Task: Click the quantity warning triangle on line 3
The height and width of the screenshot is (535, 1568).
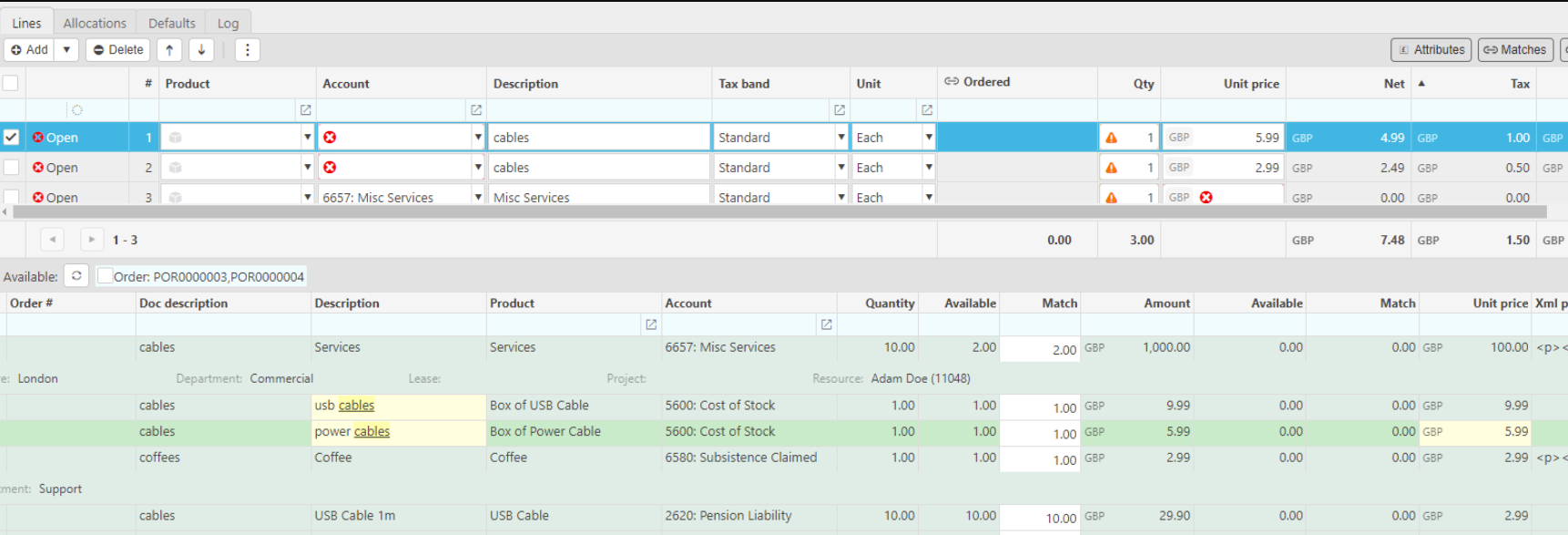Action: tap(1111, 197)
